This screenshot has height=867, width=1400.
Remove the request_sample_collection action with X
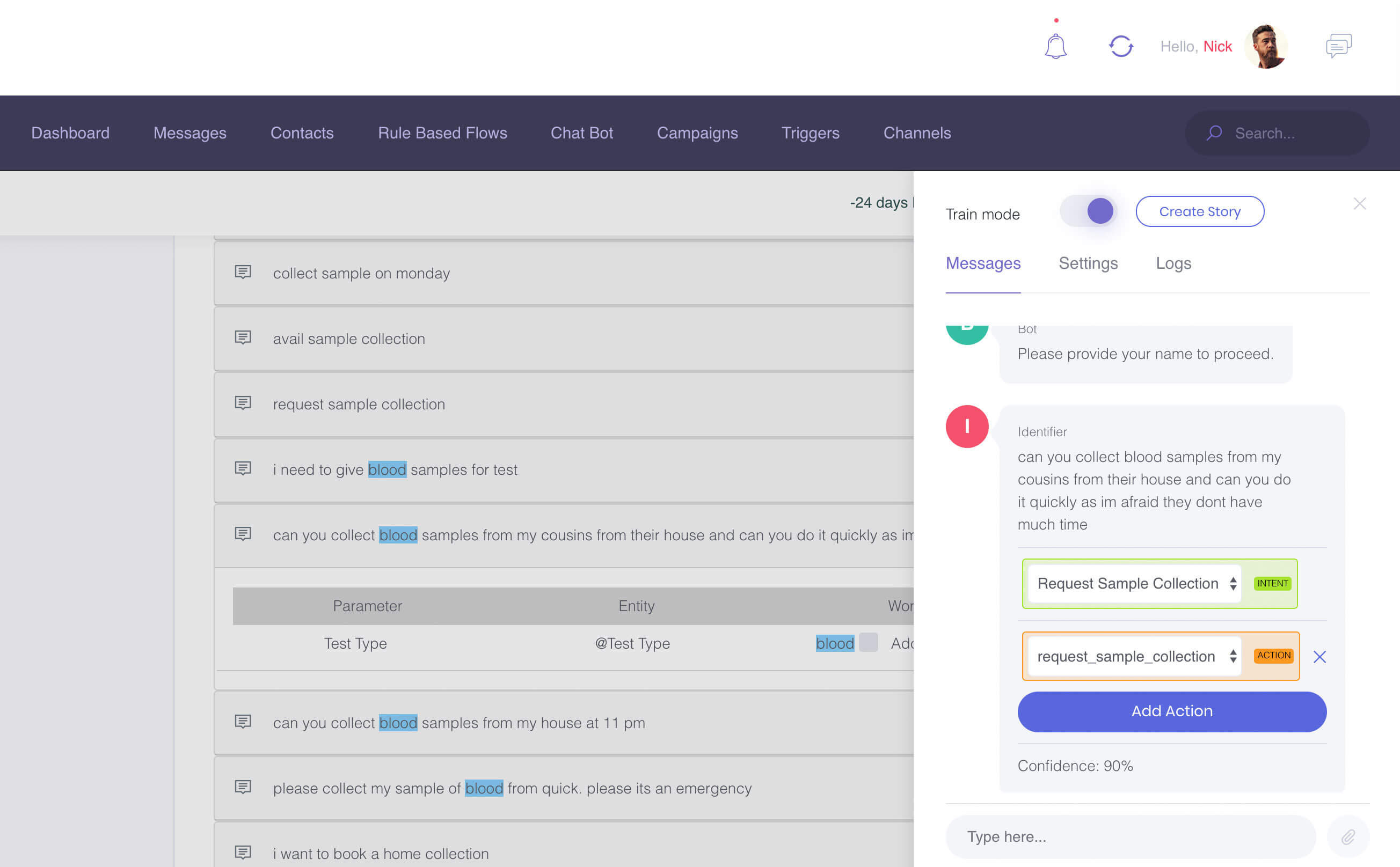(1319, 657)
